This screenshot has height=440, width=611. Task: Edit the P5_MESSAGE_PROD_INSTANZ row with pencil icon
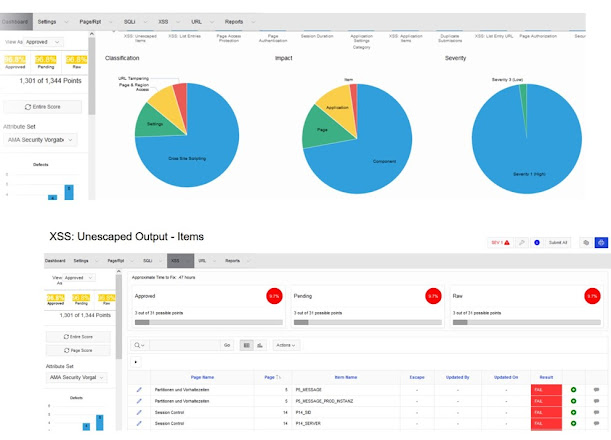139,401
